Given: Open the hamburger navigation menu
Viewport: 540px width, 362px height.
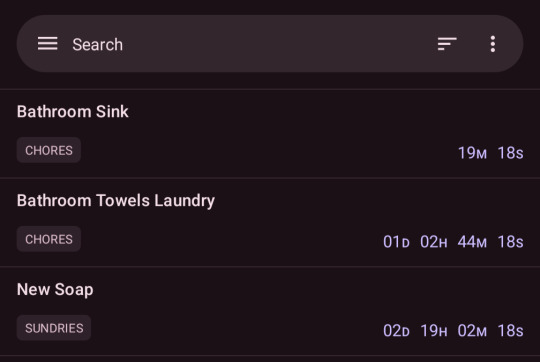Looking at the screenshot, I should pyautogui.click(x=48, y=44).
